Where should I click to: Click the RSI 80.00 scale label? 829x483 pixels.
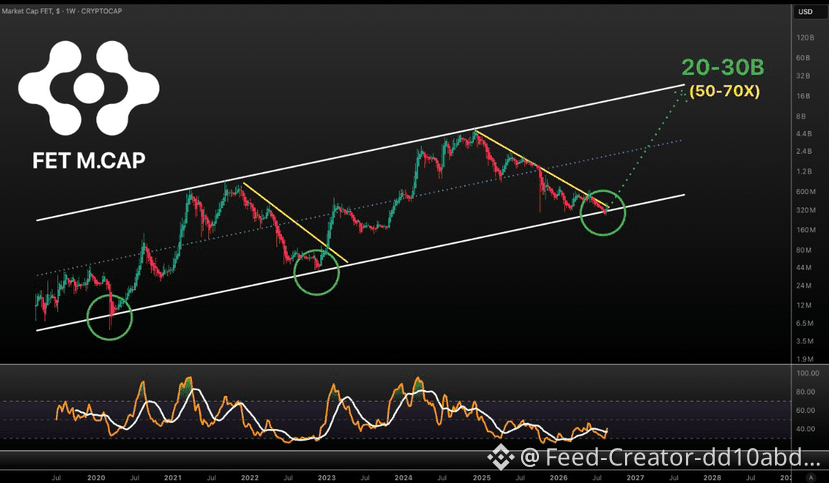[x=805, y=392]
